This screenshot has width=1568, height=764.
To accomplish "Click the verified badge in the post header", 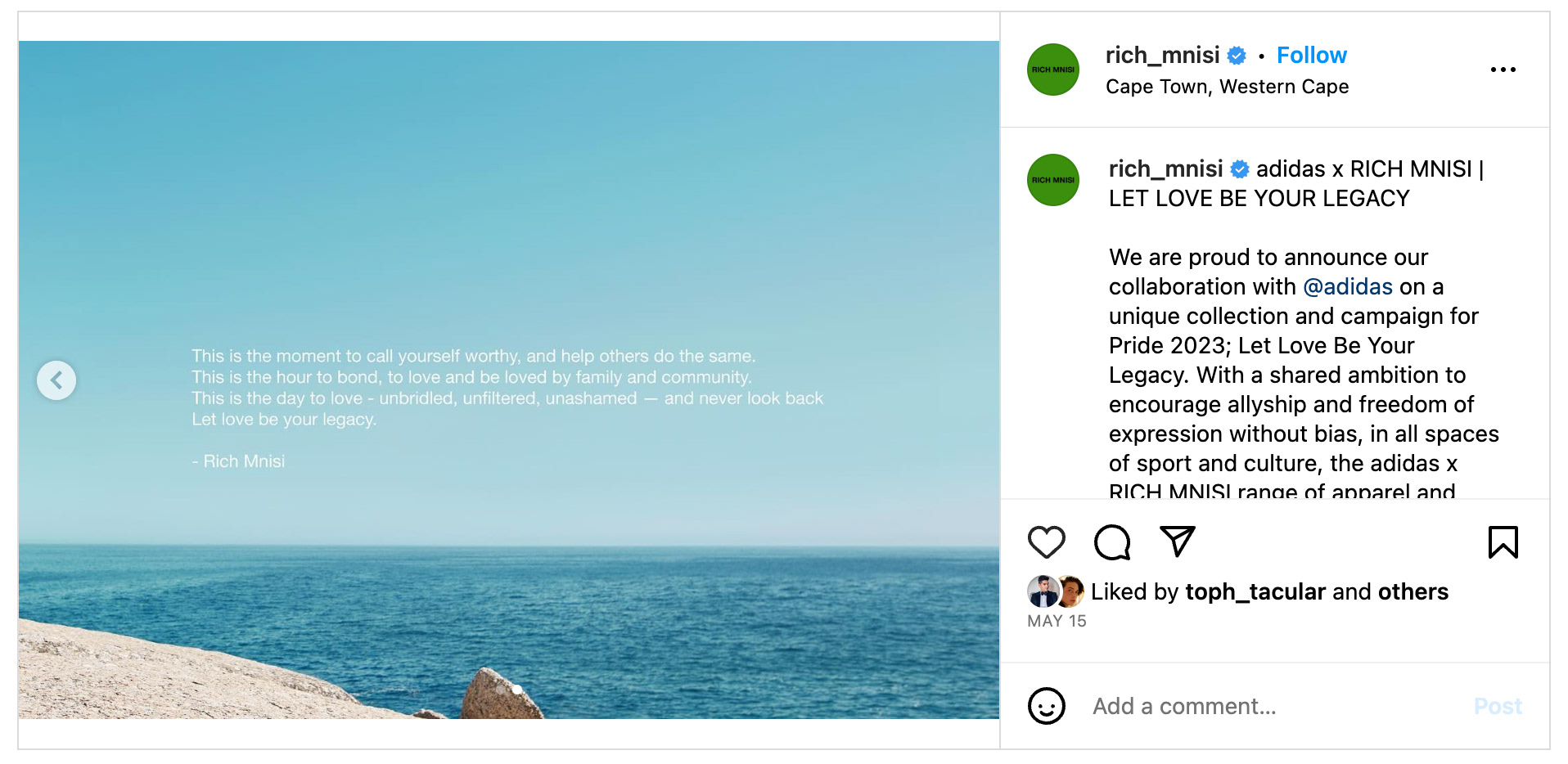I will 1237,56.
